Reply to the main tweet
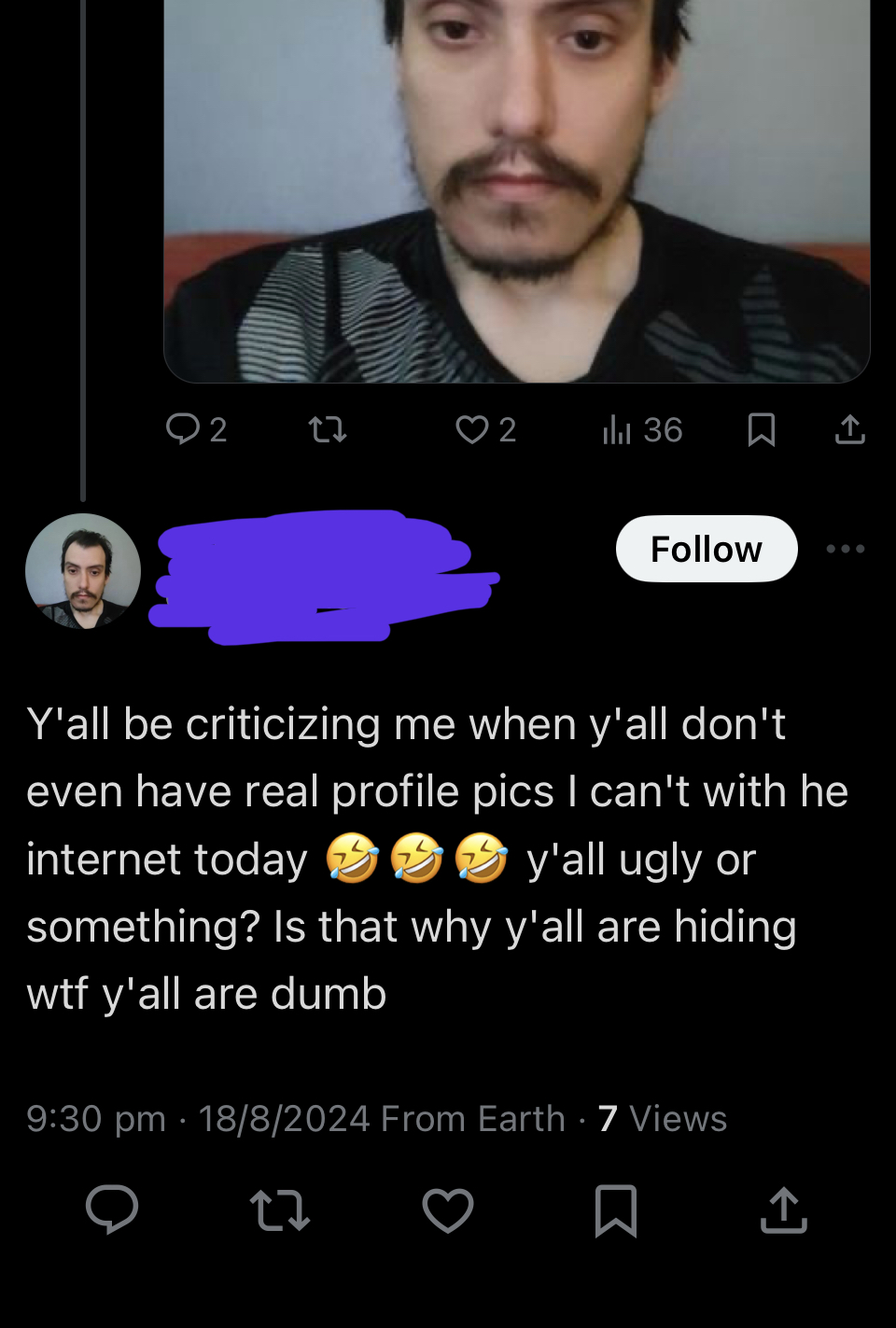The image size is (896, 1328). click(112, 1210)
